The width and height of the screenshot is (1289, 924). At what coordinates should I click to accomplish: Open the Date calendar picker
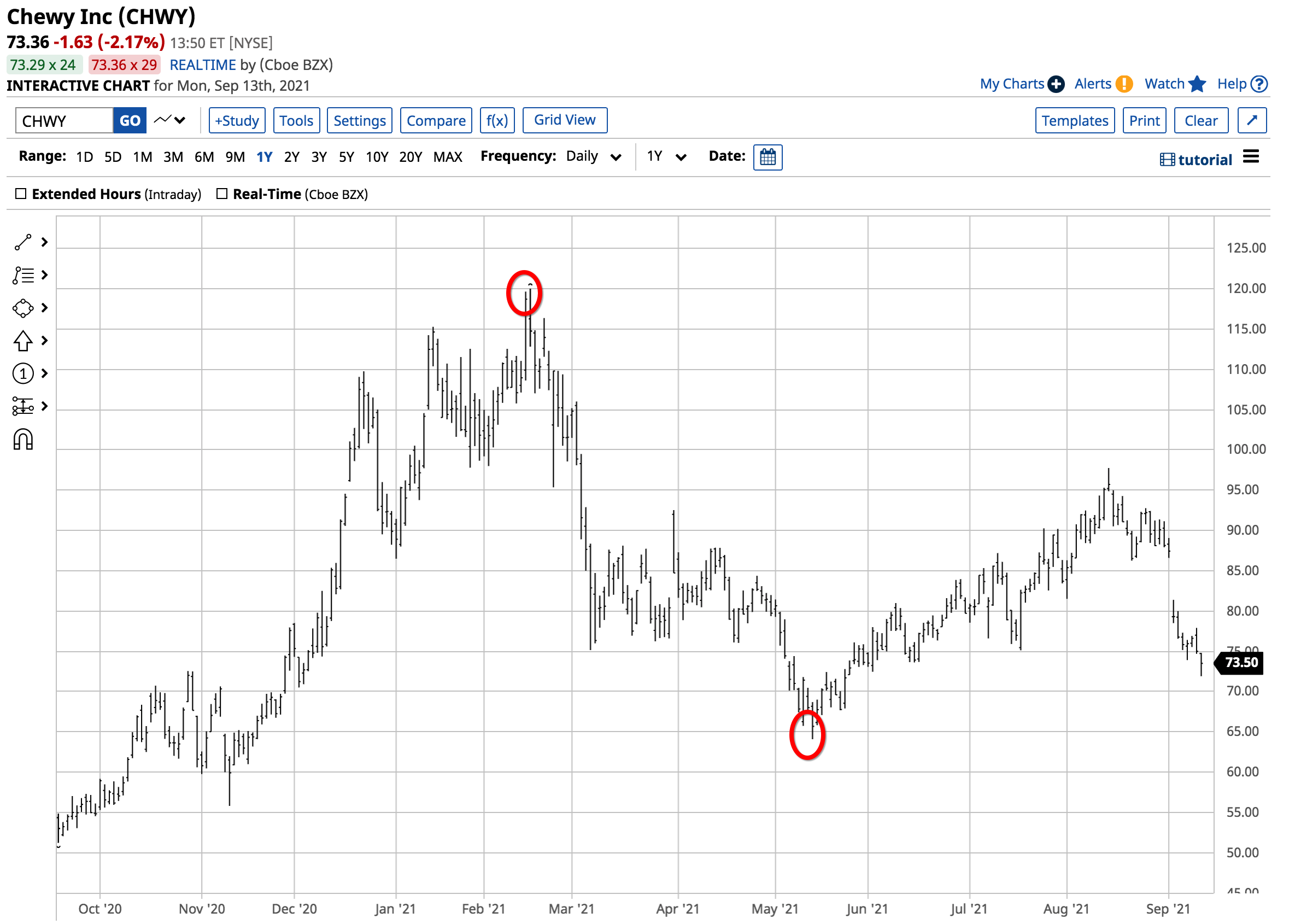point(767,157)
